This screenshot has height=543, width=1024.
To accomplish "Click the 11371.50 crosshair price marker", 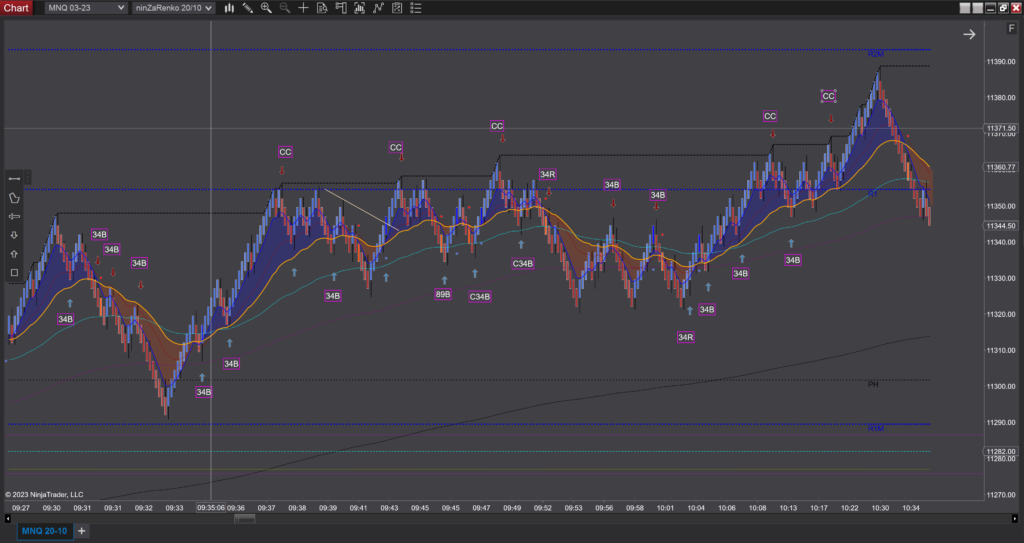I will 1000,128.
